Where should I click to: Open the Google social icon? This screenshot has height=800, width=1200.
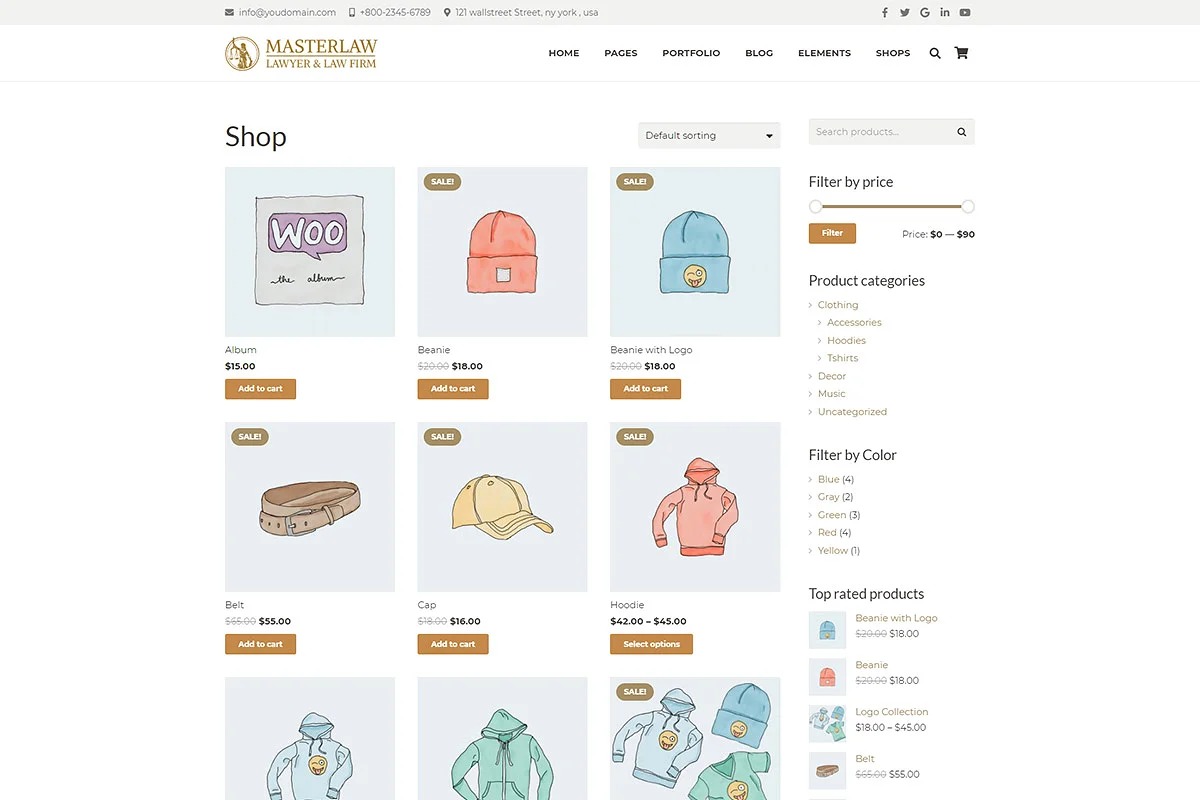pyautogui.click(x=925, y=13)
